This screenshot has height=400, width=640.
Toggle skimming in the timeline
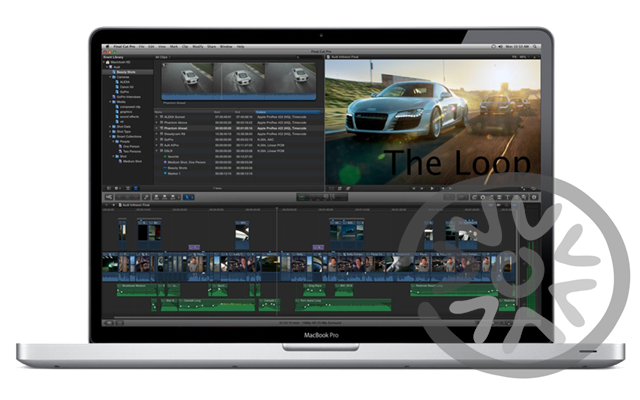coord(491,205)
